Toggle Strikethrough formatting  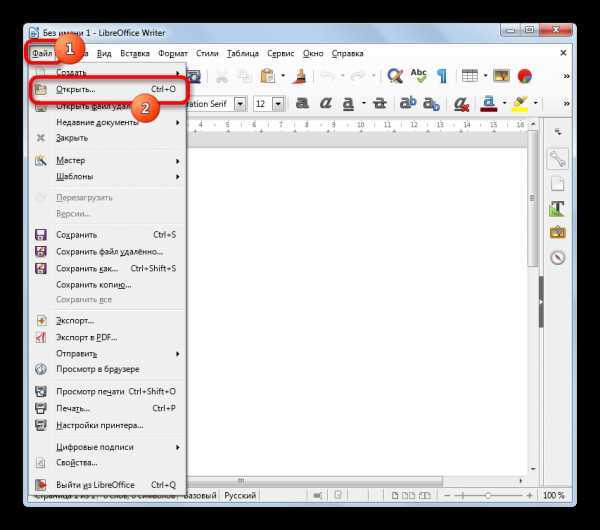[380, 103]
